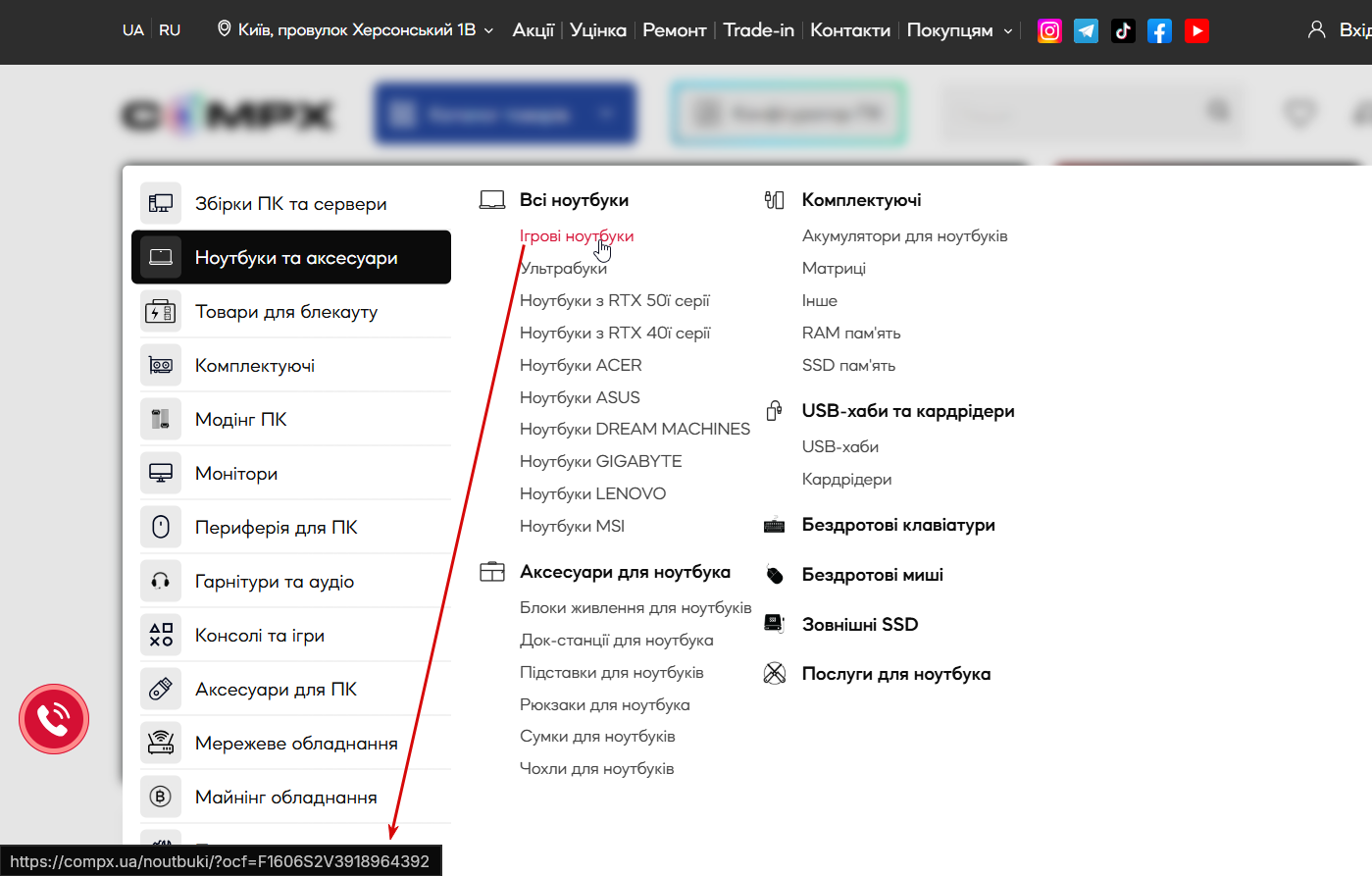Click the user account icon beside Вхід
The width and height of the screenshot is (1372, 876).
1317,30
